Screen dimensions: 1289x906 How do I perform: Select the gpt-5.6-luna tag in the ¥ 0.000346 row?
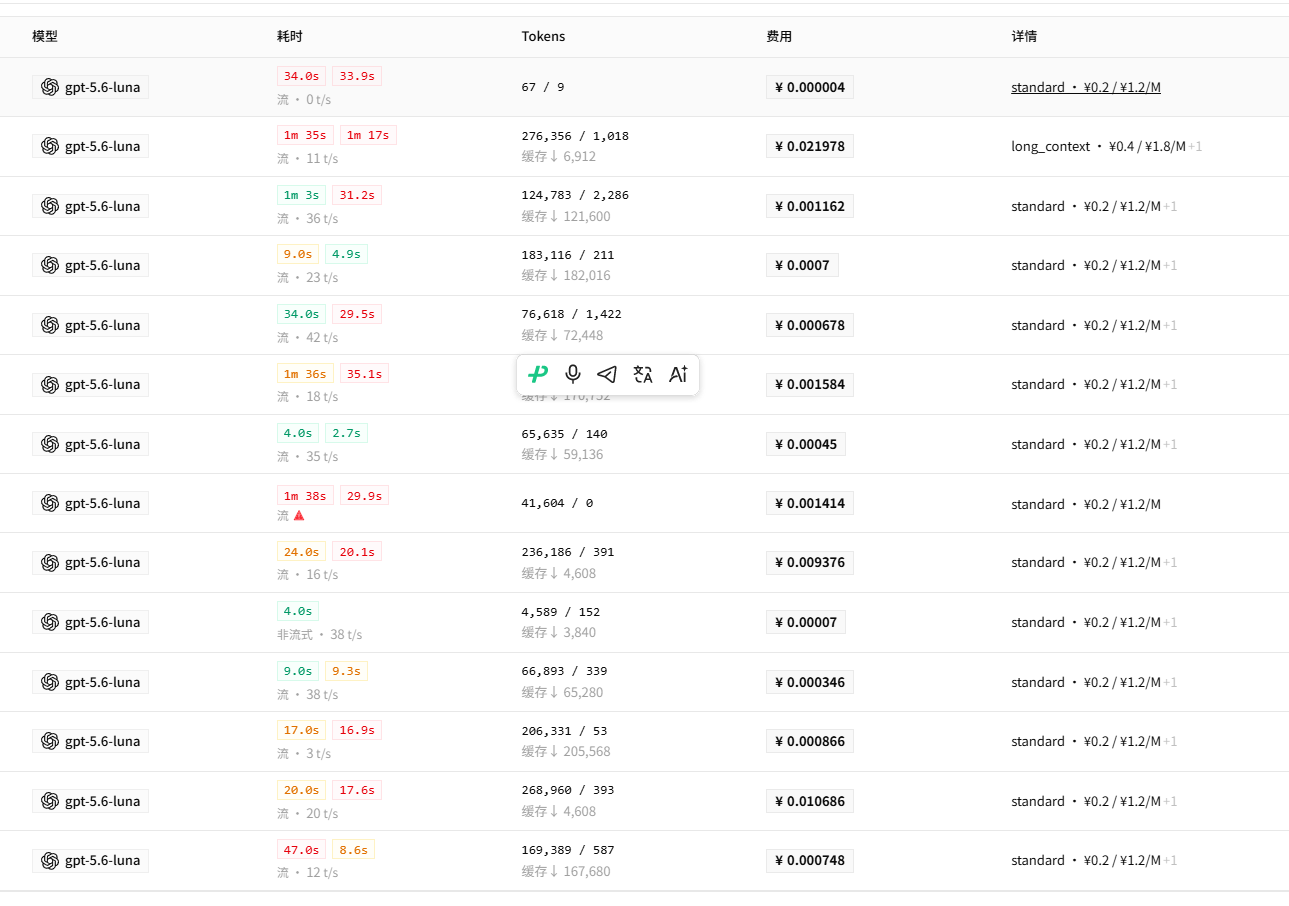click(90, 682)
